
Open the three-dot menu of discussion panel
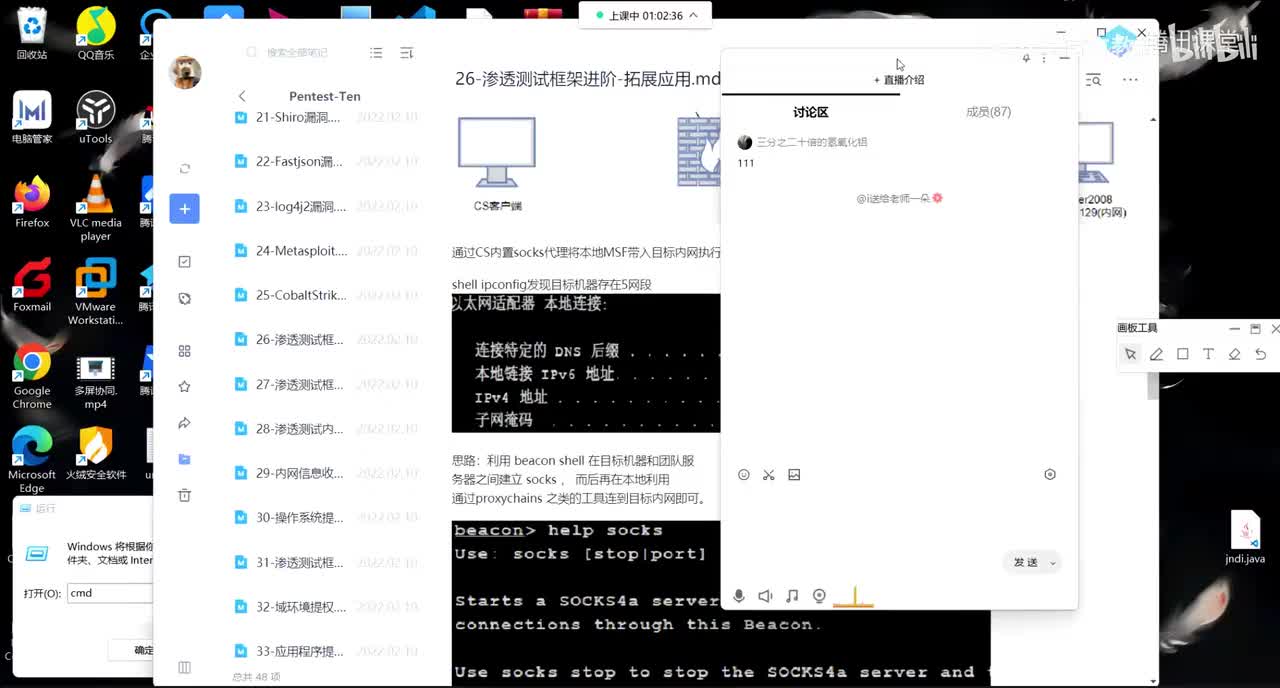pos(1044,59)
